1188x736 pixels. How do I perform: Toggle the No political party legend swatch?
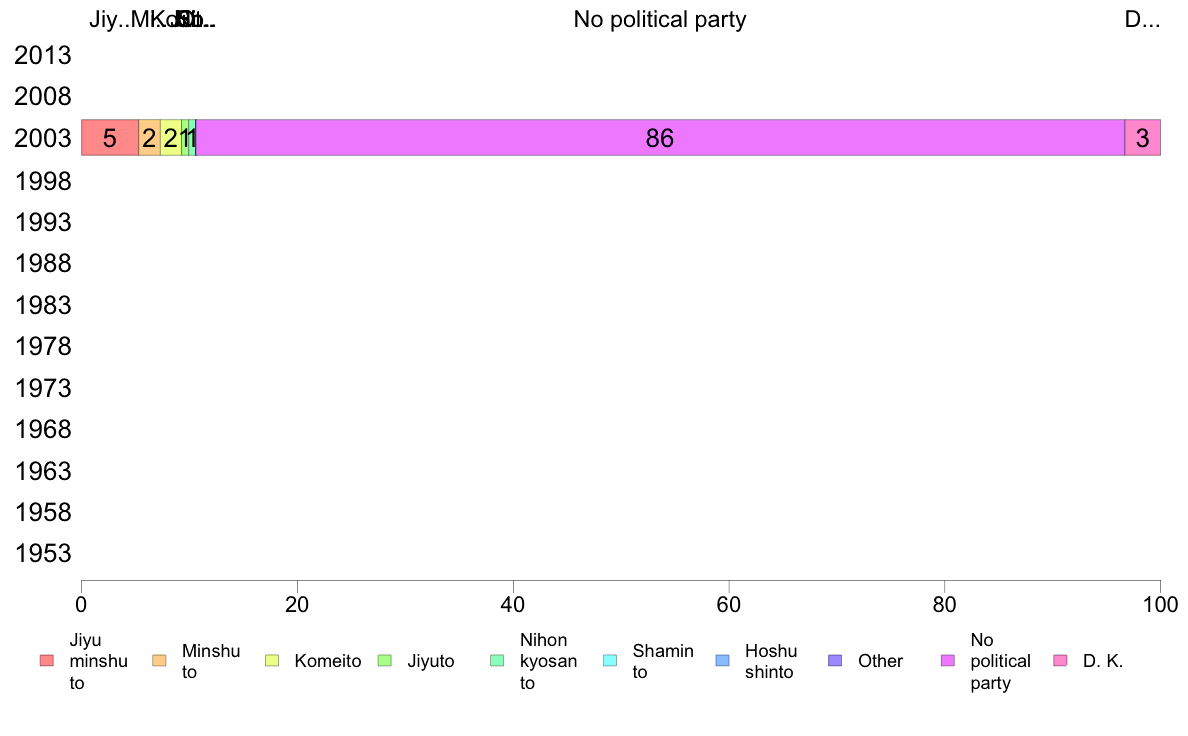948,661
